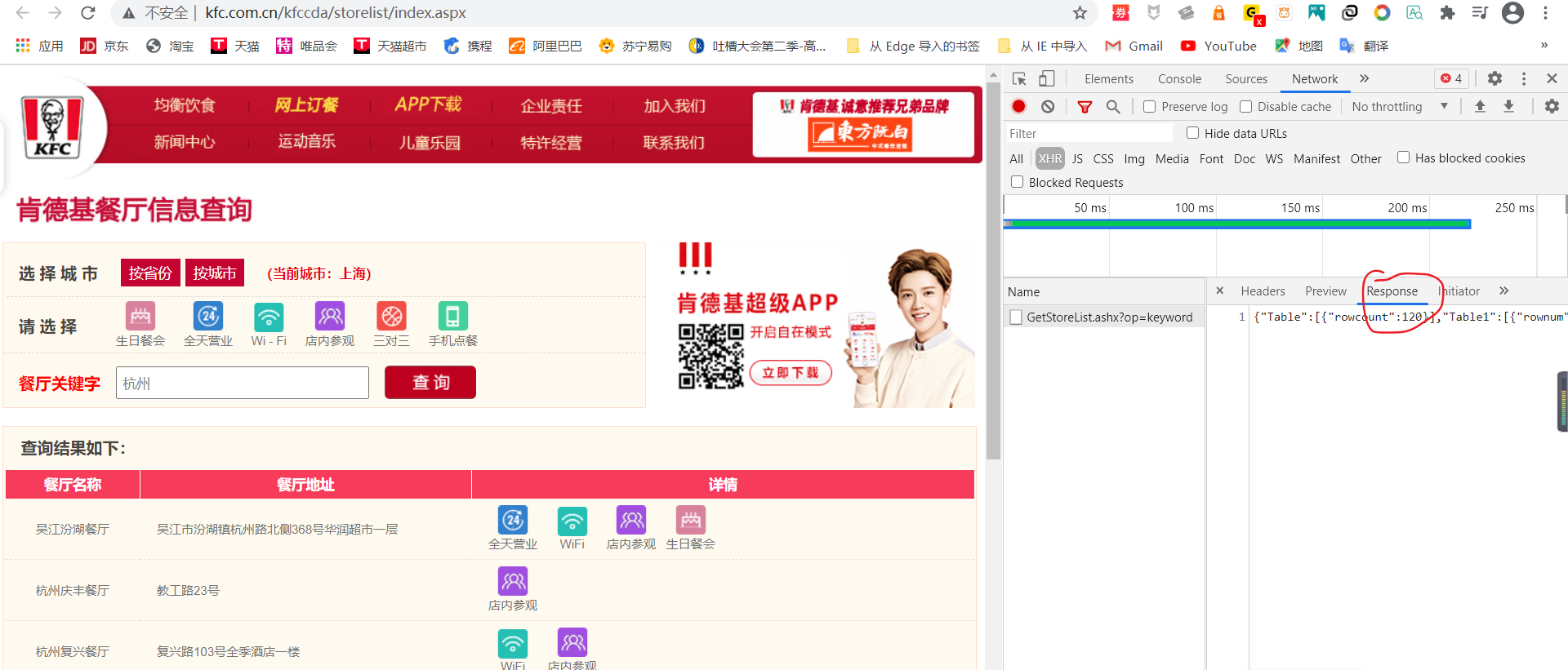Screen dimensions: 1568x670
Task: Select the XHR filter toggle
Action: pos(1050,158)
